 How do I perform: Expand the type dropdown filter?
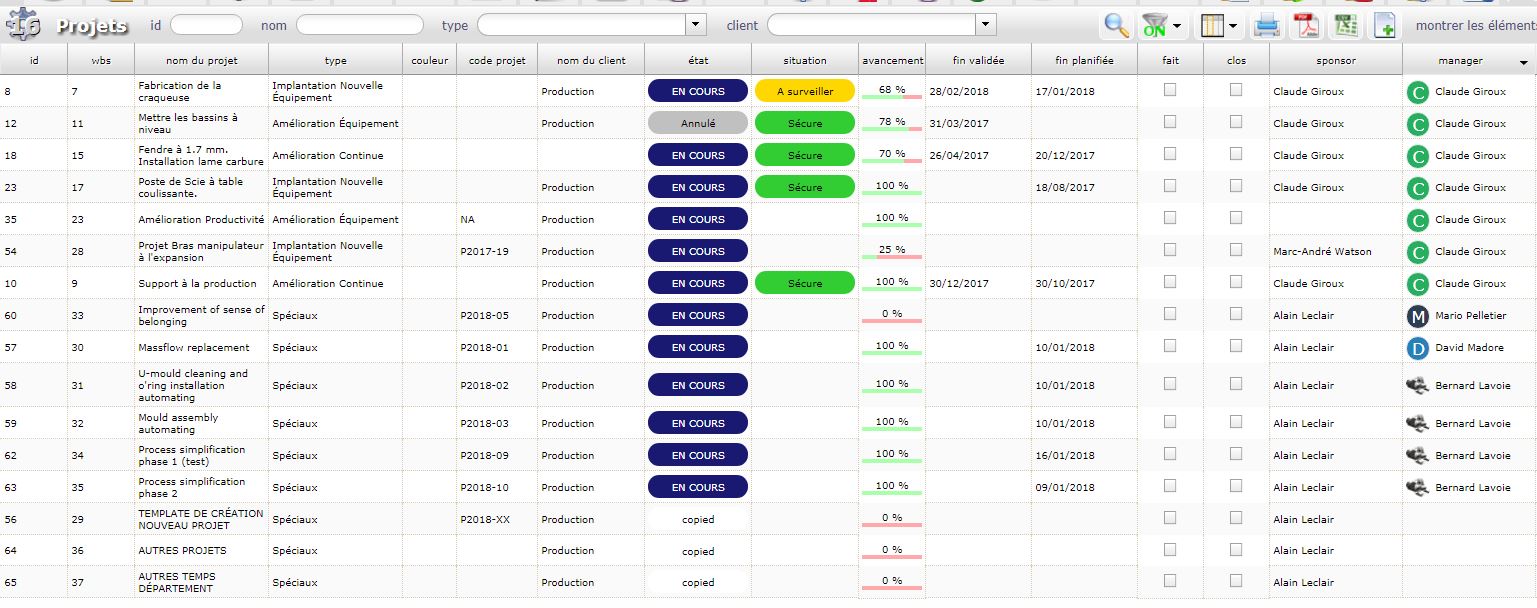[x=695, y=25]
